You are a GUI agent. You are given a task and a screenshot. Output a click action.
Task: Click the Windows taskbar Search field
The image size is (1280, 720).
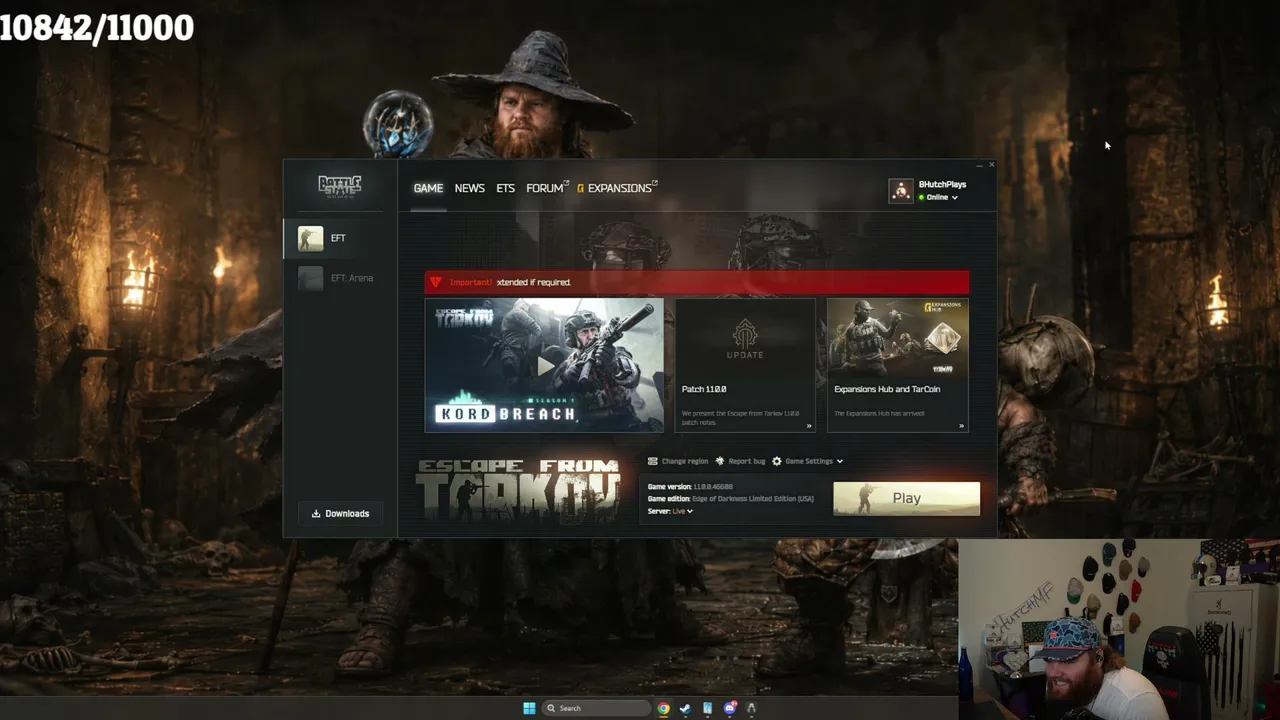596,708
